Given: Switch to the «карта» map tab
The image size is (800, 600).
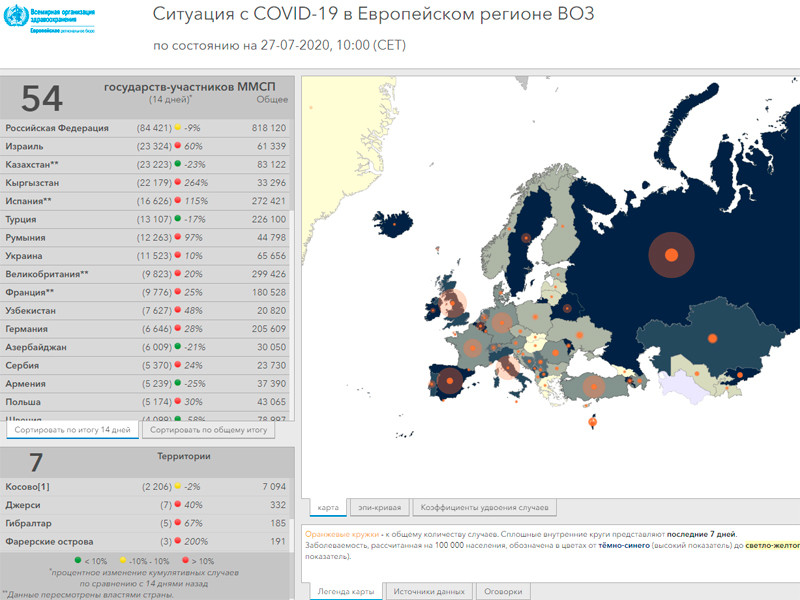Looking at the screenshot, I should (328, 508).
